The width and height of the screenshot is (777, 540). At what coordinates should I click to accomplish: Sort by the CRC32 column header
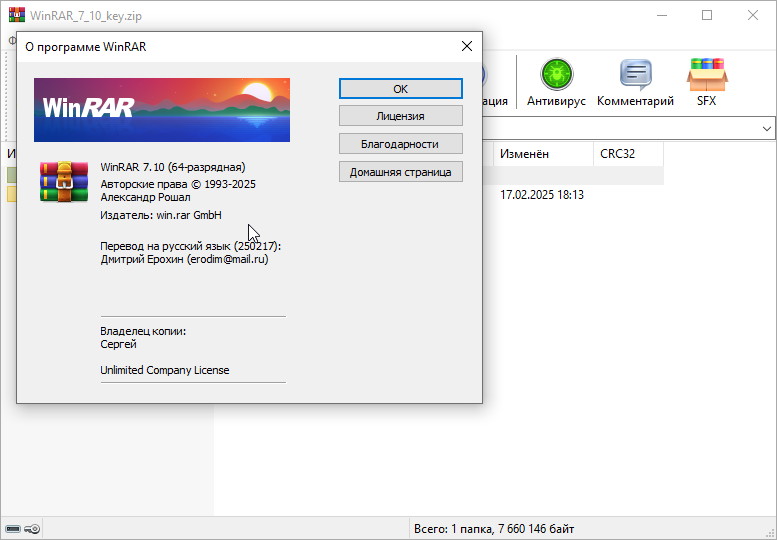pyautogui.click(x=628, y=154)
